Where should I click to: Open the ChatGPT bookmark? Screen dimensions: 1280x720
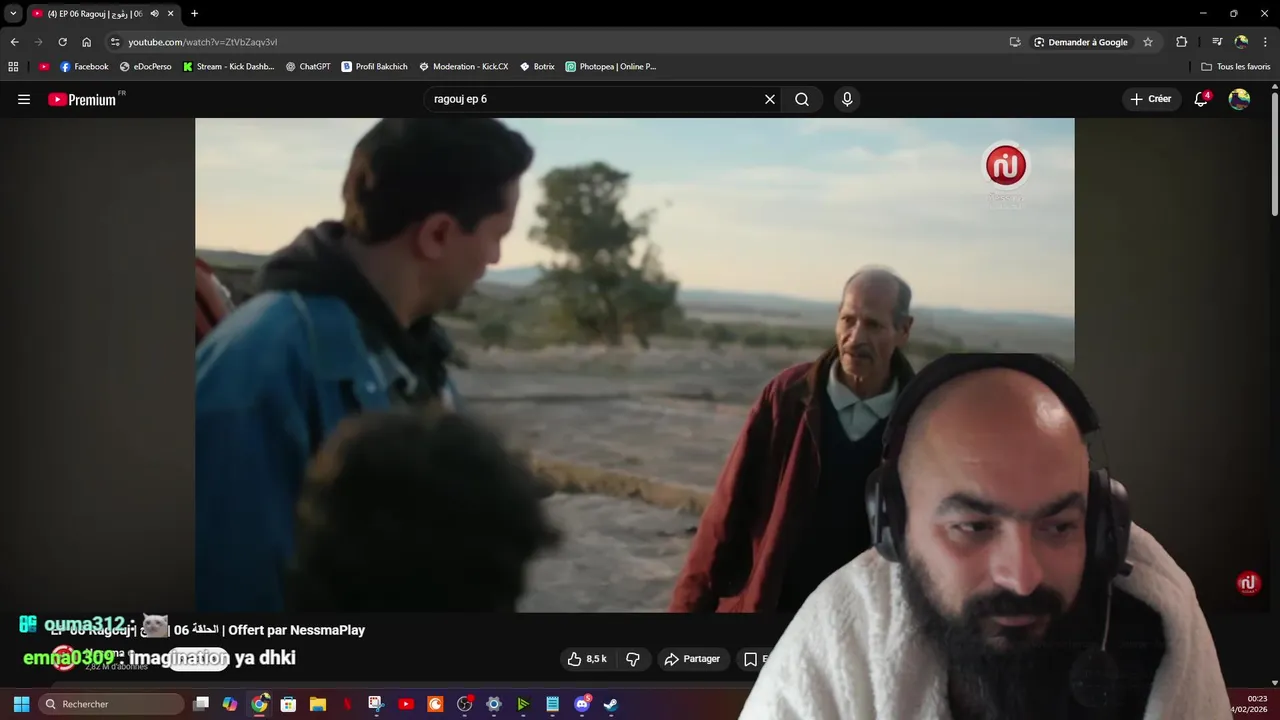308,67
